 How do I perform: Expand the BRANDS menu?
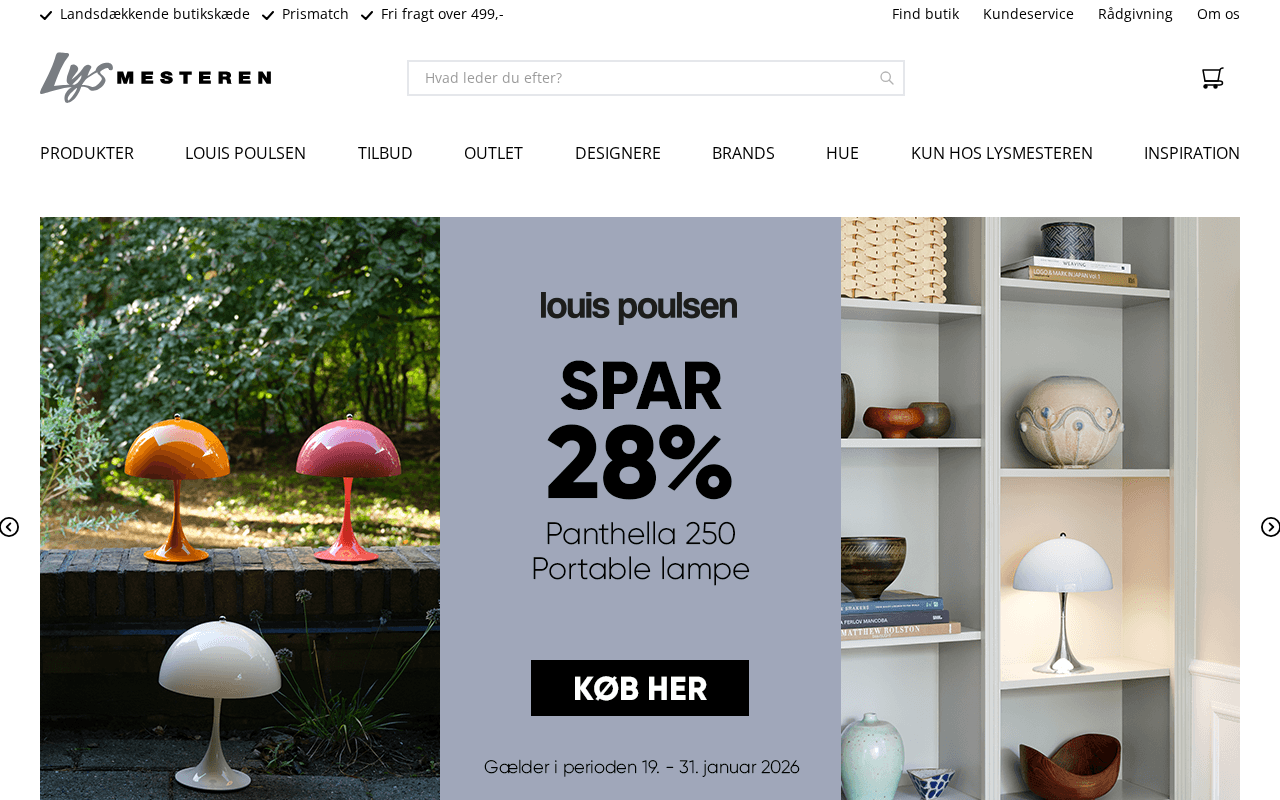(x=743, y=153)
